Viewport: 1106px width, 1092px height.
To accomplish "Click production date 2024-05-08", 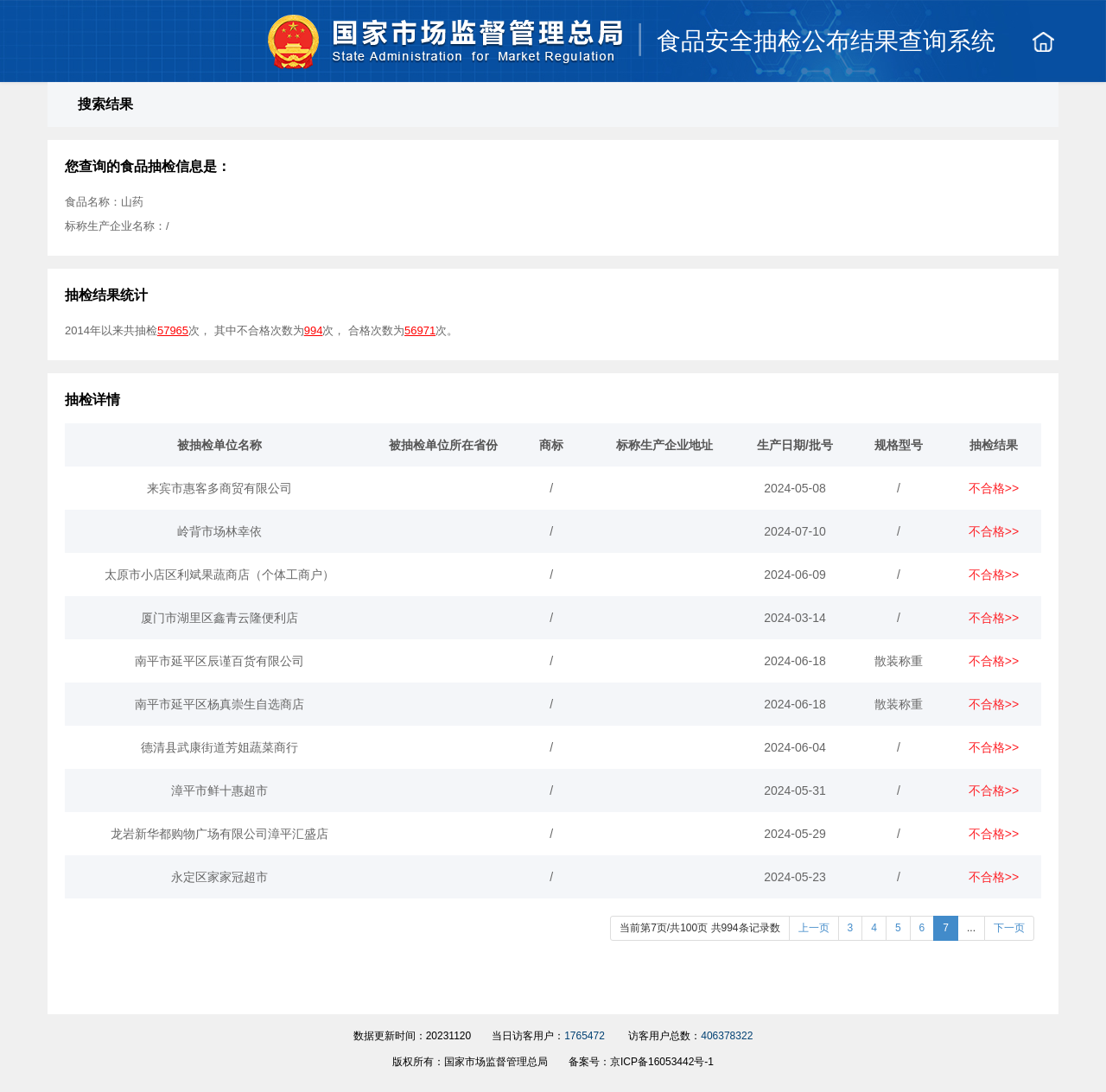I will 795,488.
